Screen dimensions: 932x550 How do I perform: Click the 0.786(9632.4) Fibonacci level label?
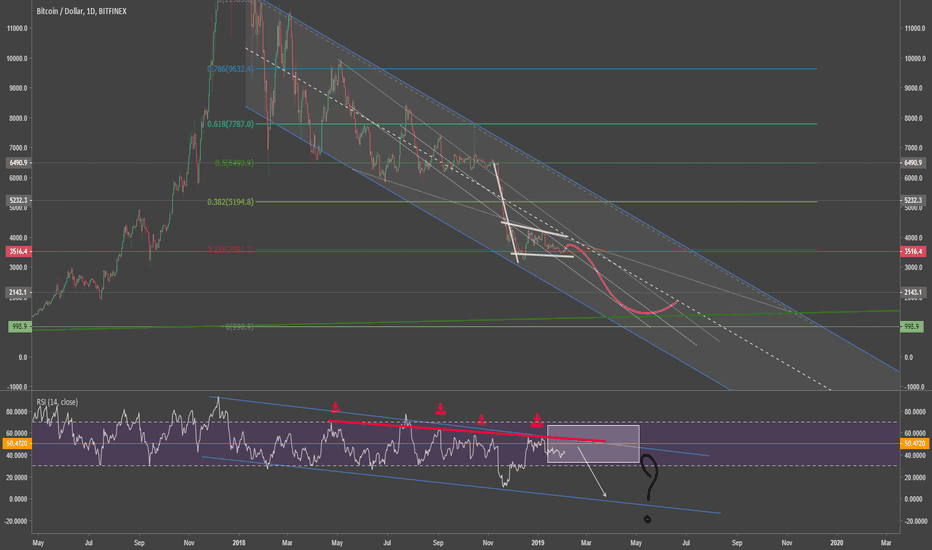click(x=230, y=69)
